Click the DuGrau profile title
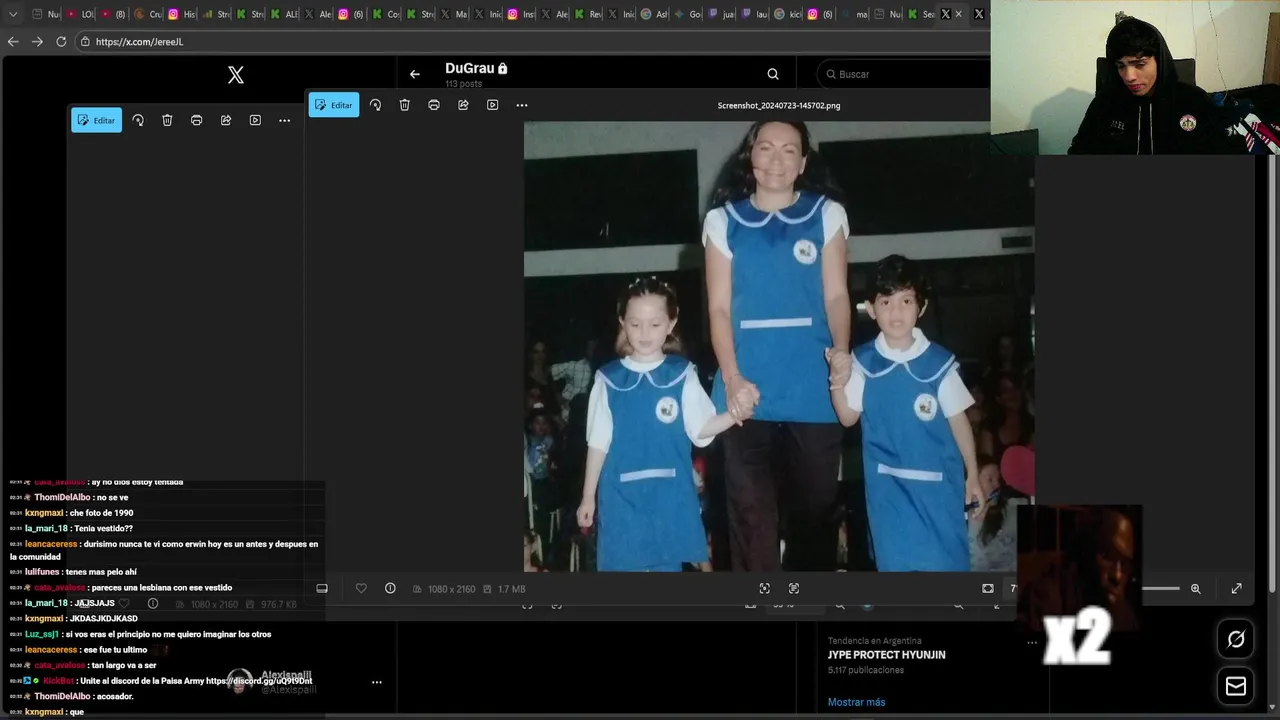The height and width of the screenshot is (720, 1280). point(470,68)
